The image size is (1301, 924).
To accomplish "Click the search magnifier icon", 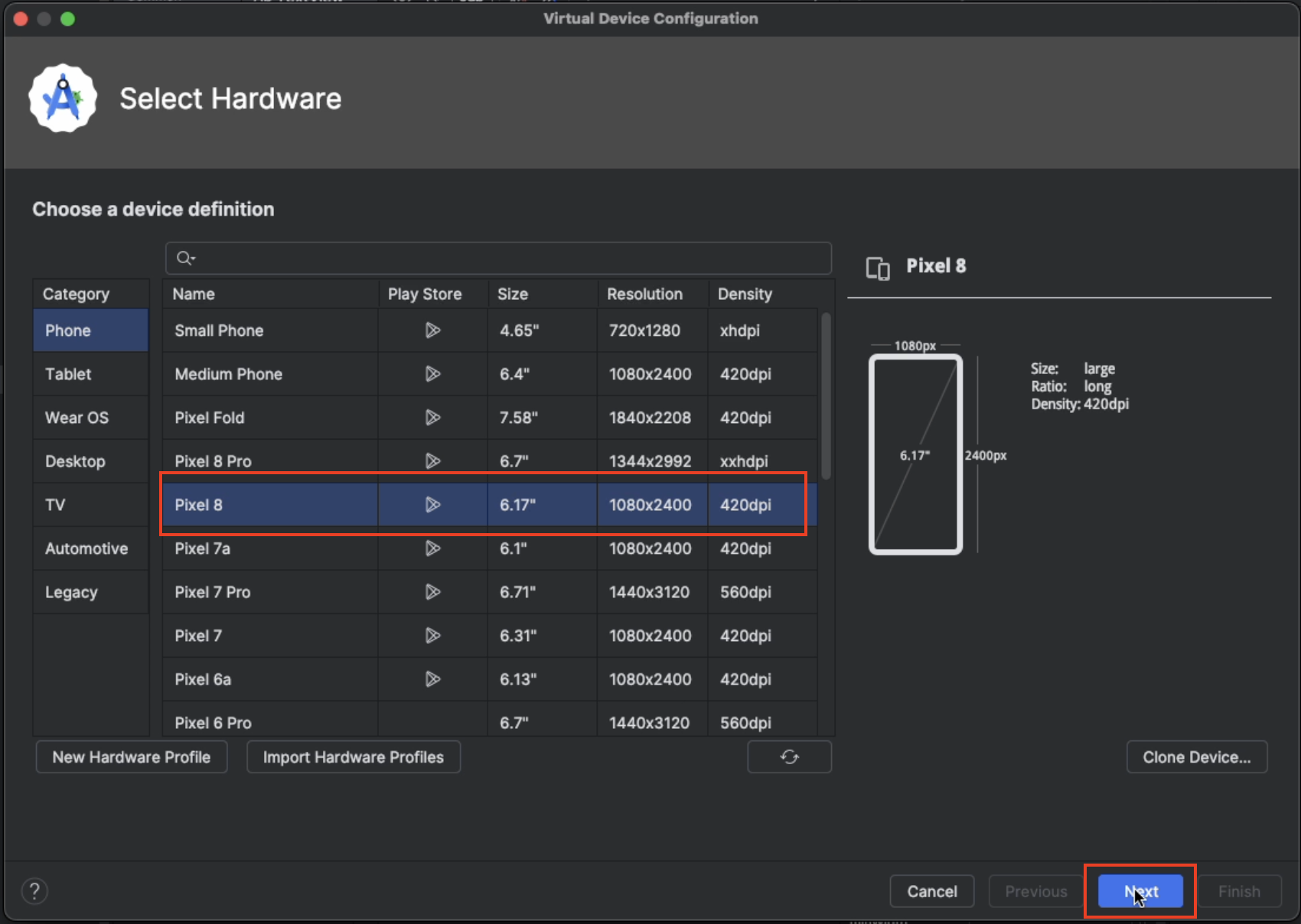I will pyautogui.click(x=185, y=259).
